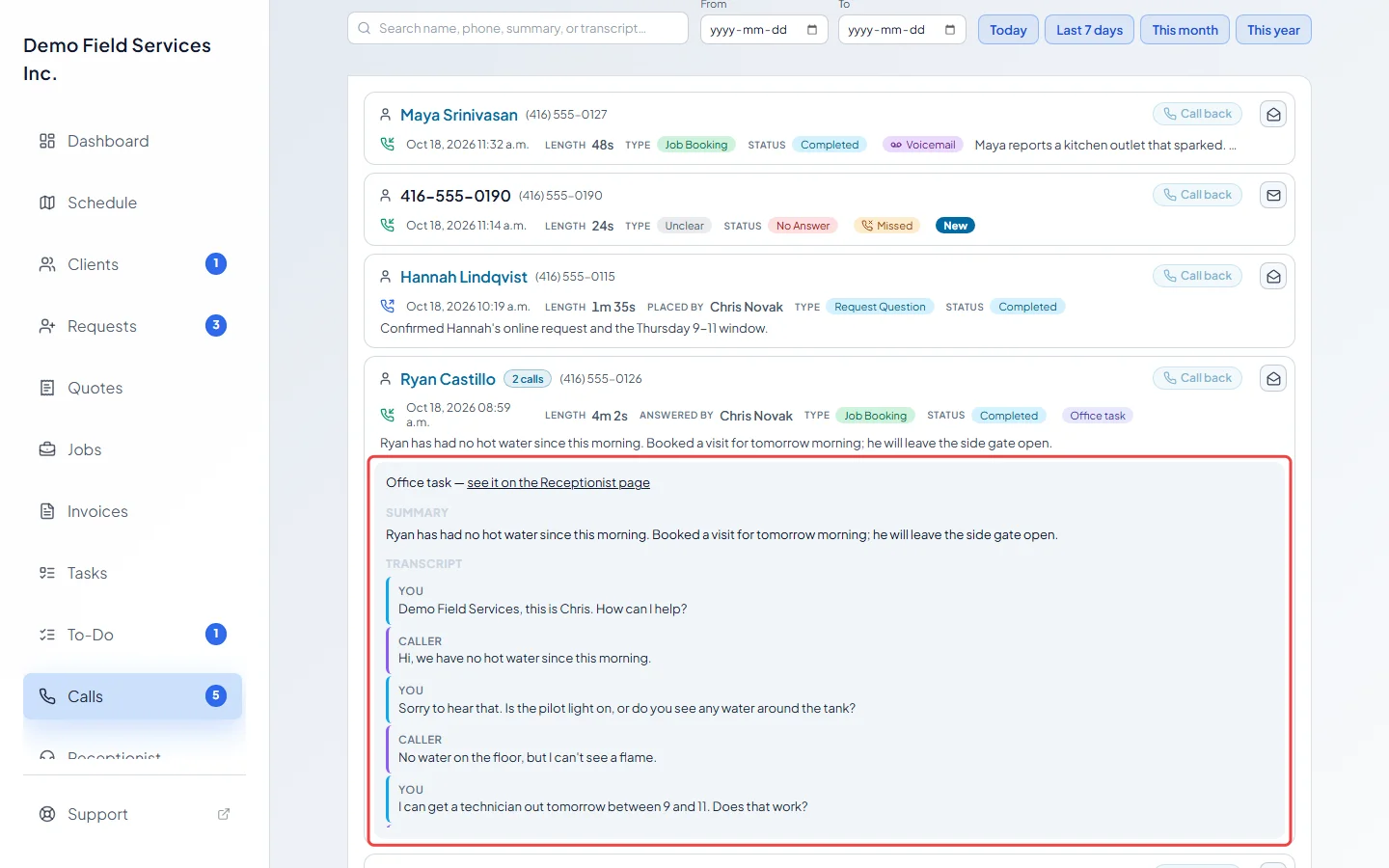This screenshot has width=1389, height=868.
Task: Call back Hannah Lindqvist
Action: (x=1197, y=276)
